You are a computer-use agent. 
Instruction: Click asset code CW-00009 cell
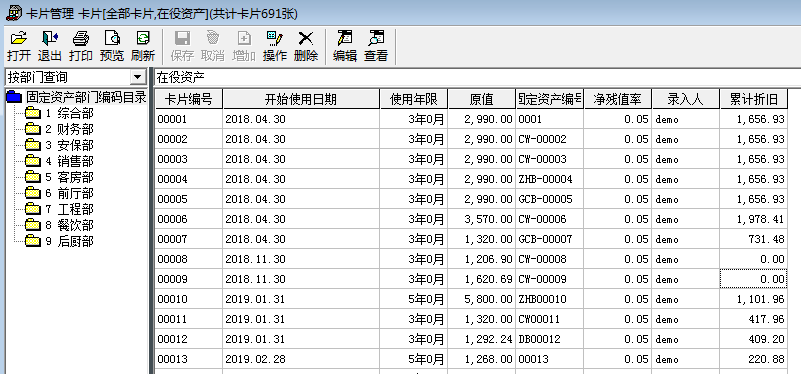click(549, 279)
